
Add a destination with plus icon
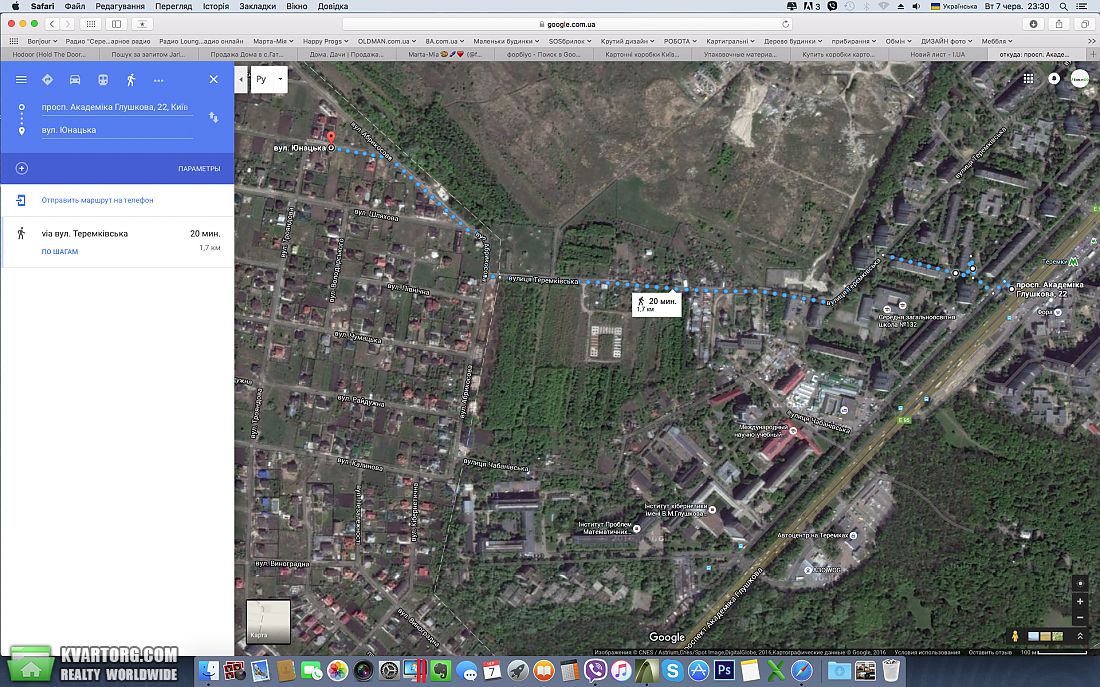[x=22, y=168]
